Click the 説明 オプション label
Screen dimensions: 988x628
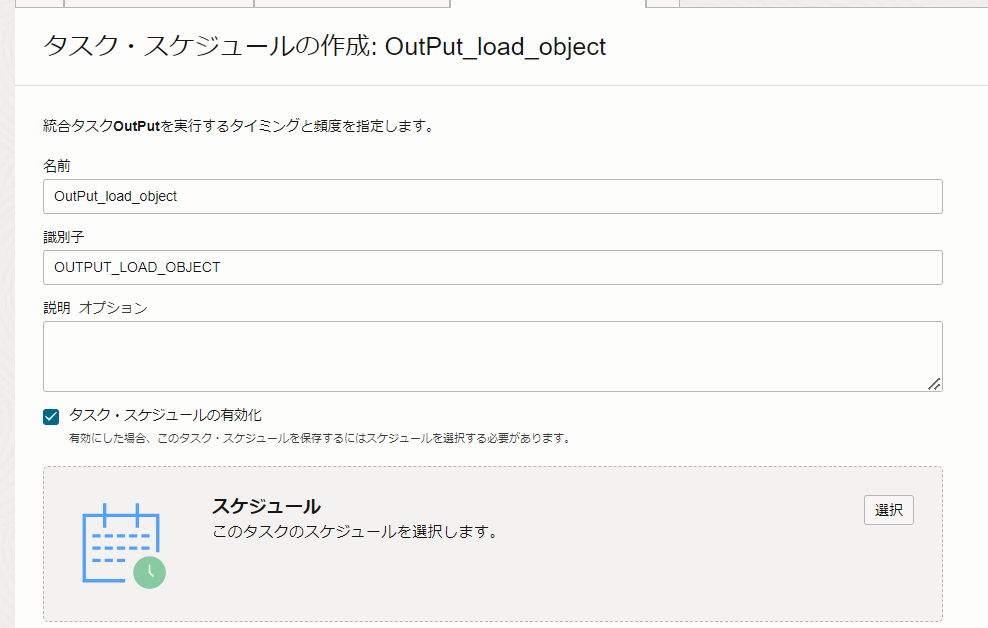tap(95, 307)
